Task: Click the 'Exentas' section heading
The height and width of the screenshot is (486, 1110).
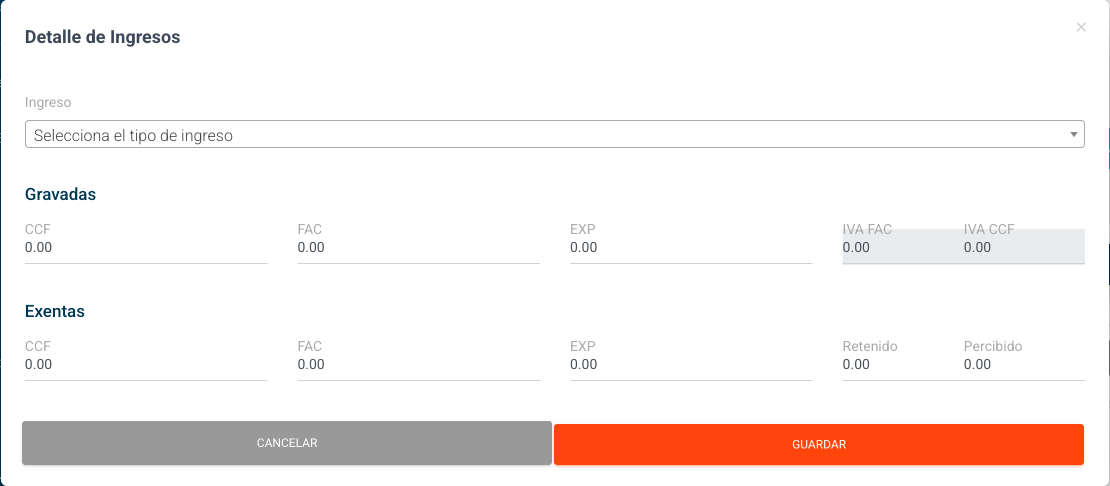Action: click(x=55, y=311)
